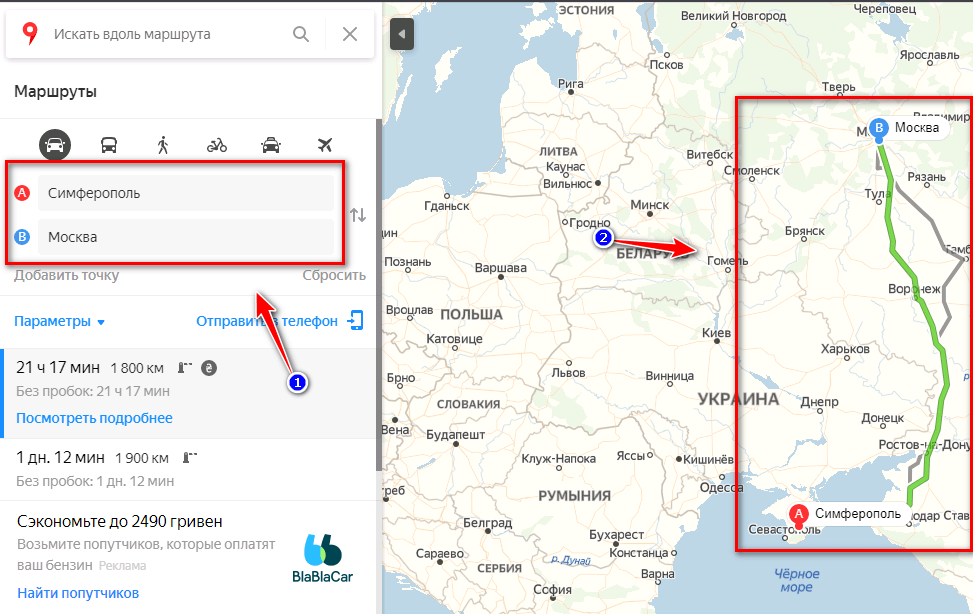Click the Сэкономьте до 2490 гривен ad title
The image size is (973, 614).
point(120,521)
